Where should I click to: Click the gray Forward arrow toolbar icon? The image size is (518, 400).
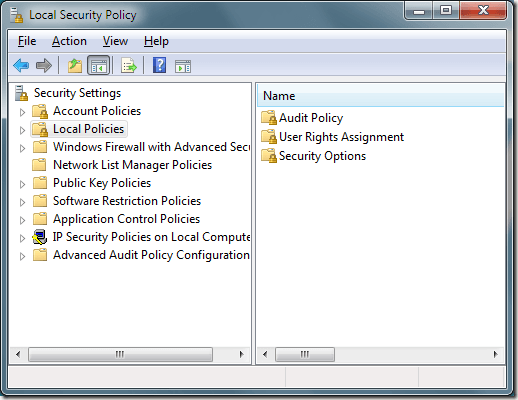pyautogui.click(x=44, y=65)
